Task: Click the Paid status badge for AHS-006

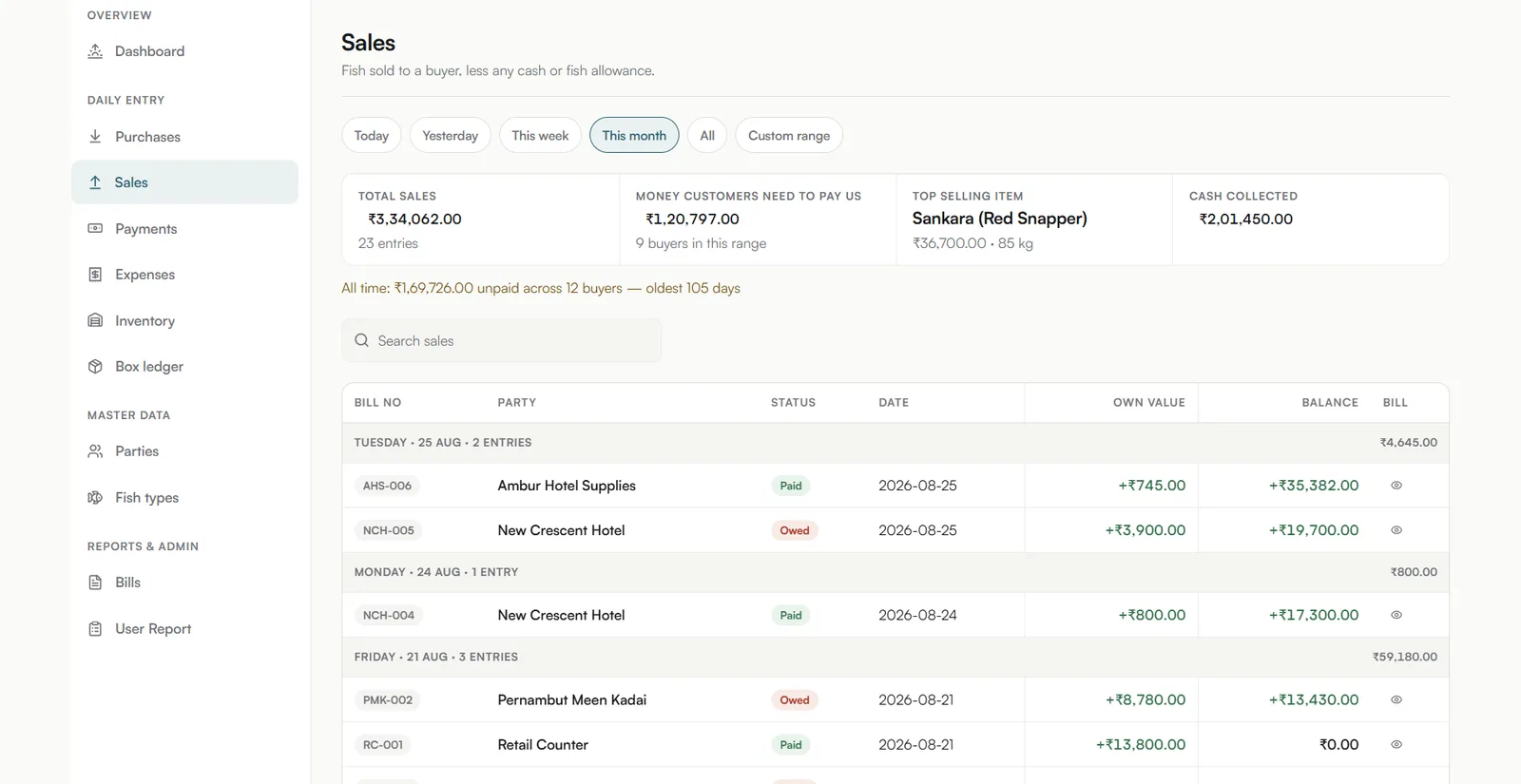Action: 791,486
